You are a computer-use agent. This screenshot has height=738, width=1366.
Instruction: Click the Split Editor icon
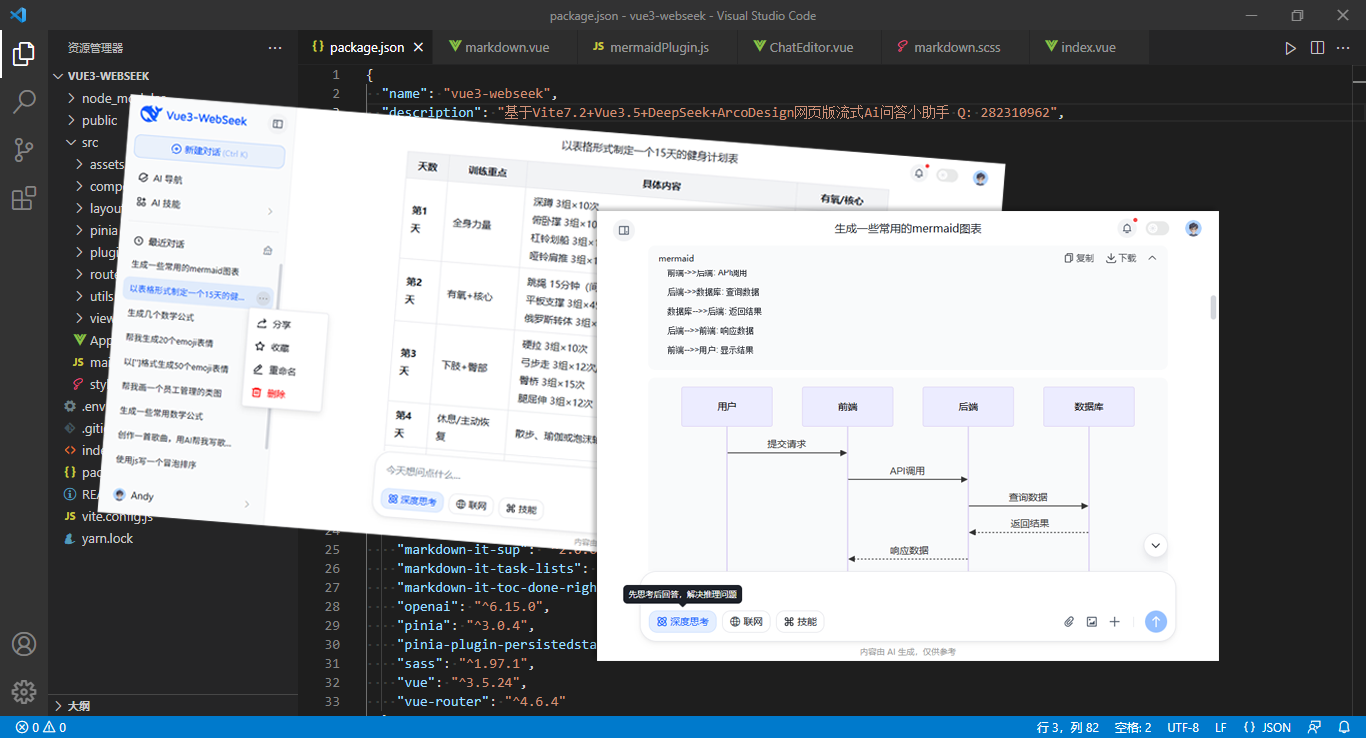tap(1317, 47)
